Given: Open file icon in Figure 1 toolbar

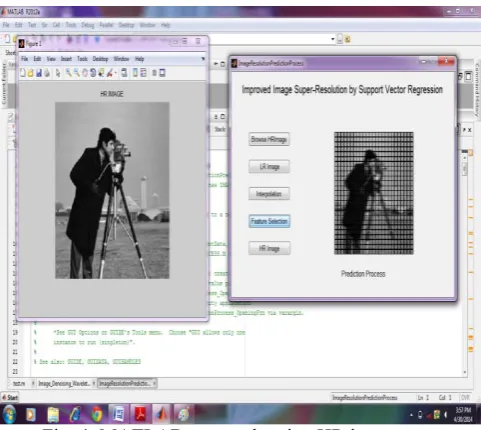Looking at the screenshot, I should click(30, 73).
